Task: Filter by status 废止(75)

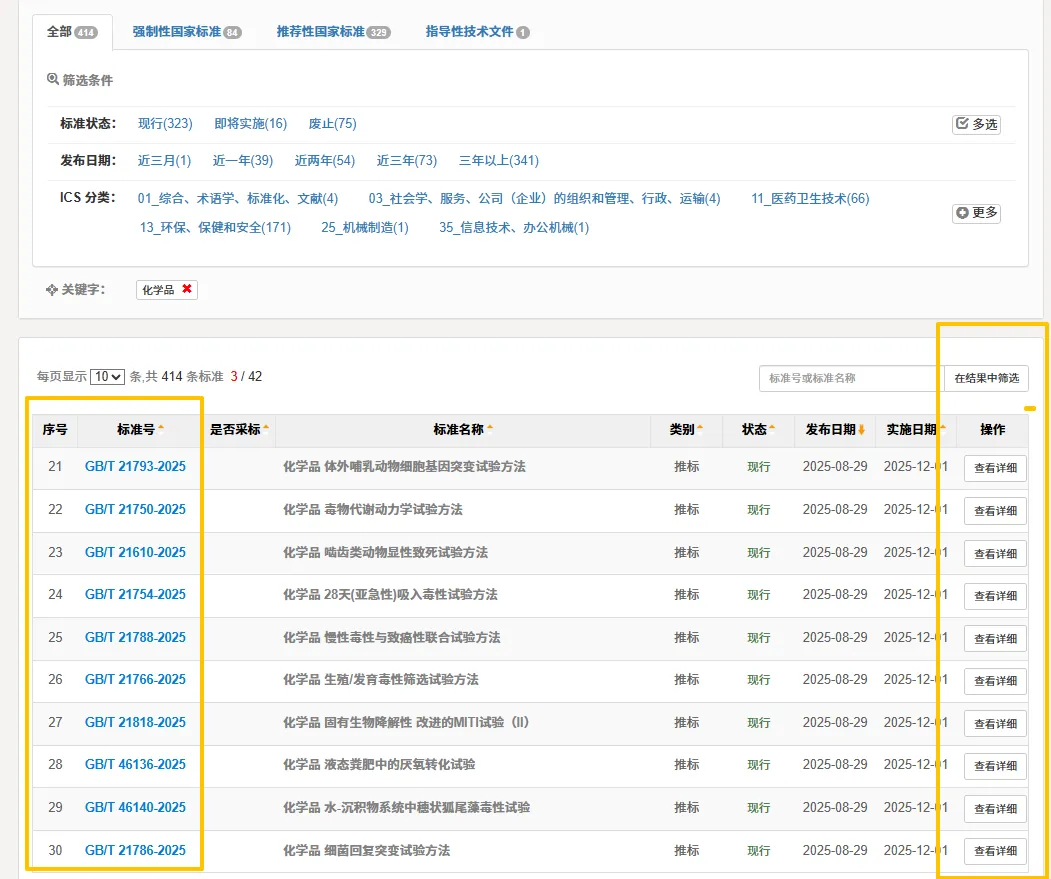Action: (x=332, y=123)
